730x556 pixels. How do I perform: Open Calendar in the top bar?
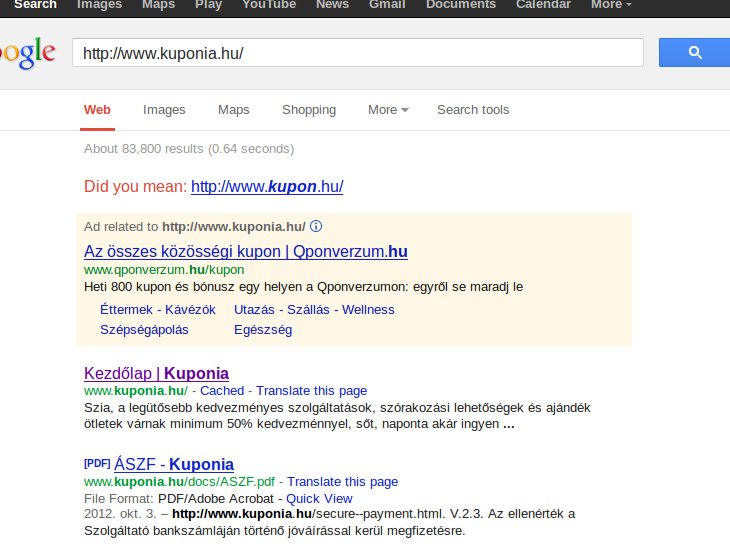[x=543, y=5]
